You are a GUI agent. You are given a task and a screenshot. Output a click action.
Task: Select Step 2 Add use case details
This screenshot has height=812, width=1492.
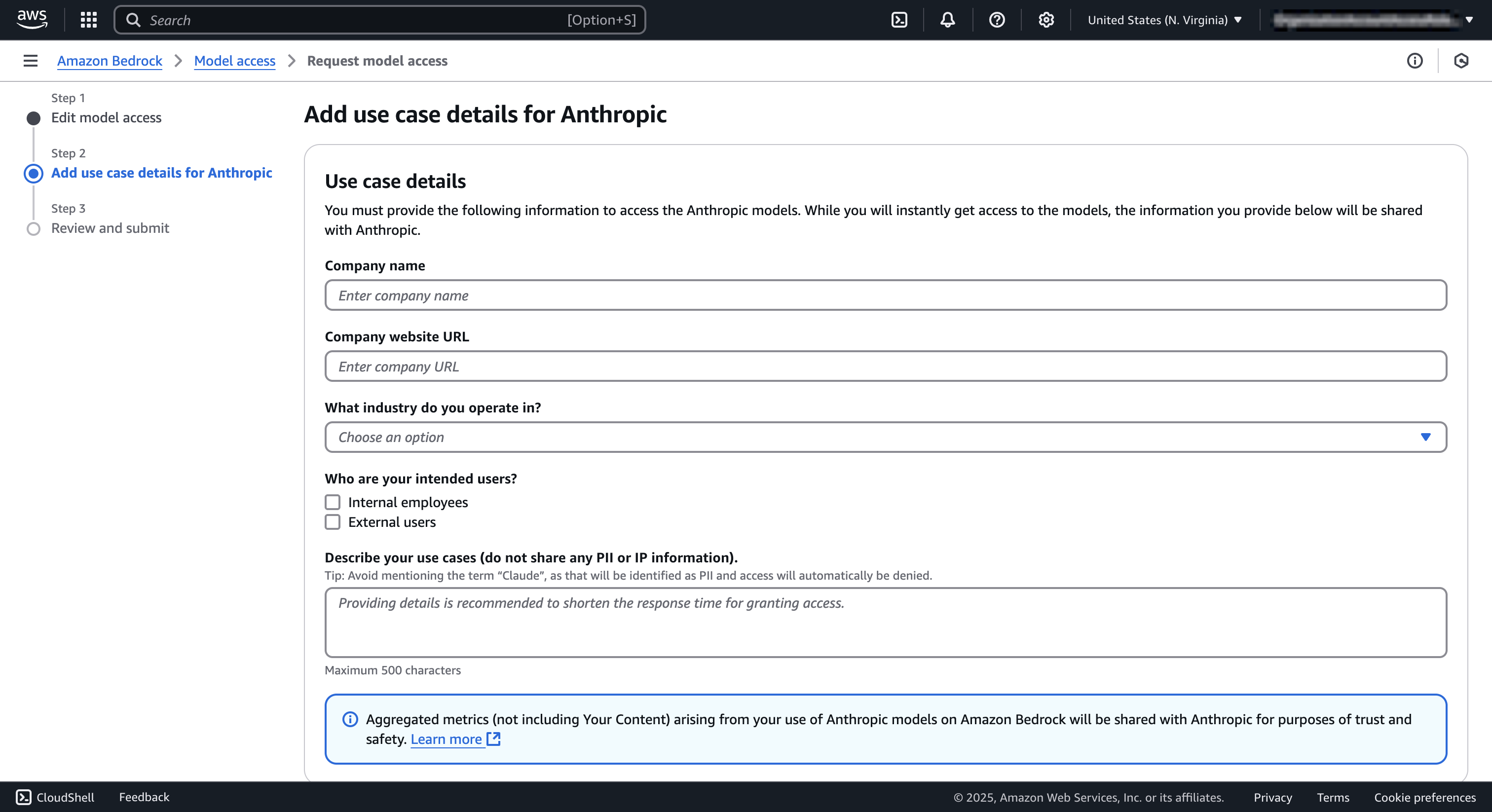(162, 173)
